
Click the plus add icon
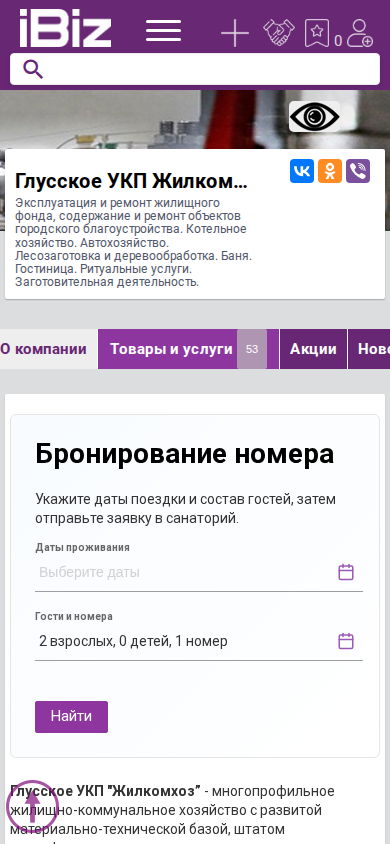[x=235, y=33]
